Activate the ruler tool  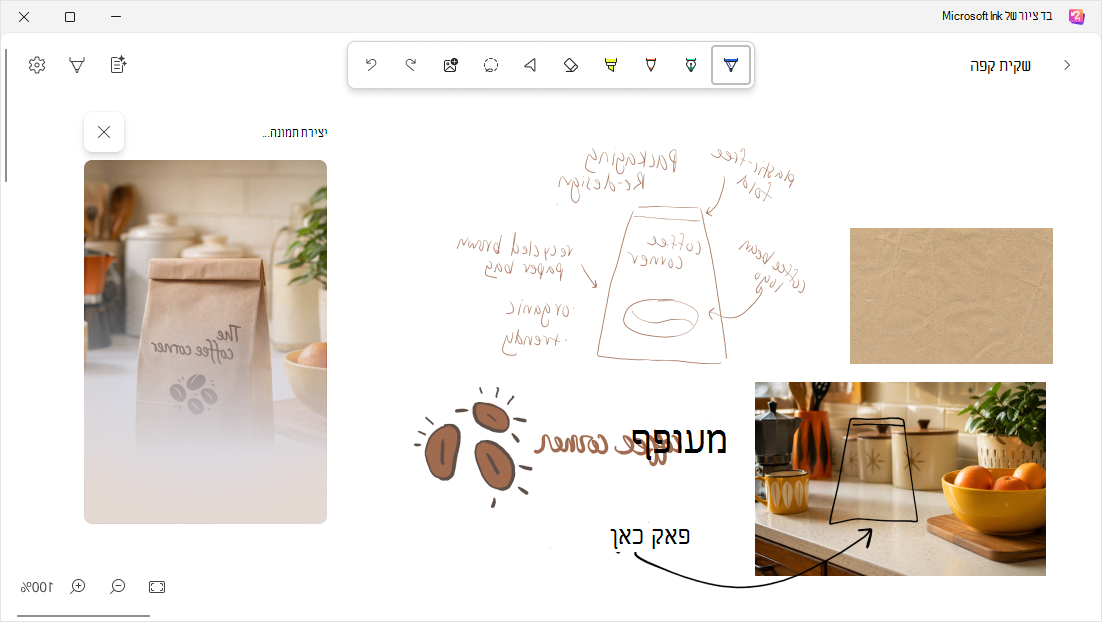click(x=531, y=65)
